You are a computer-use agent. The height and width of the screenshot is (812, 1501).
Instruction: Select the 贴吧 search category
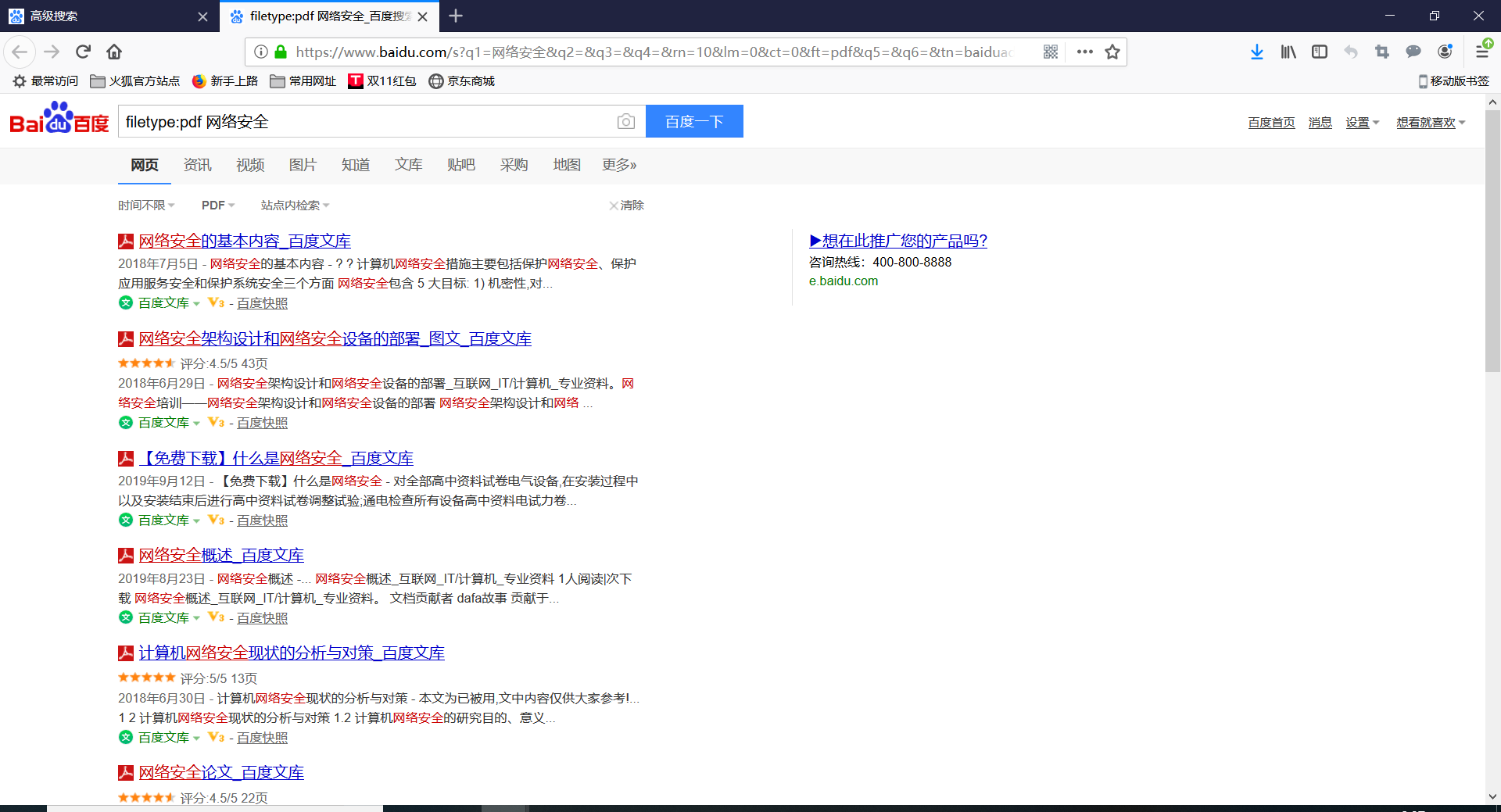[461, 165]
